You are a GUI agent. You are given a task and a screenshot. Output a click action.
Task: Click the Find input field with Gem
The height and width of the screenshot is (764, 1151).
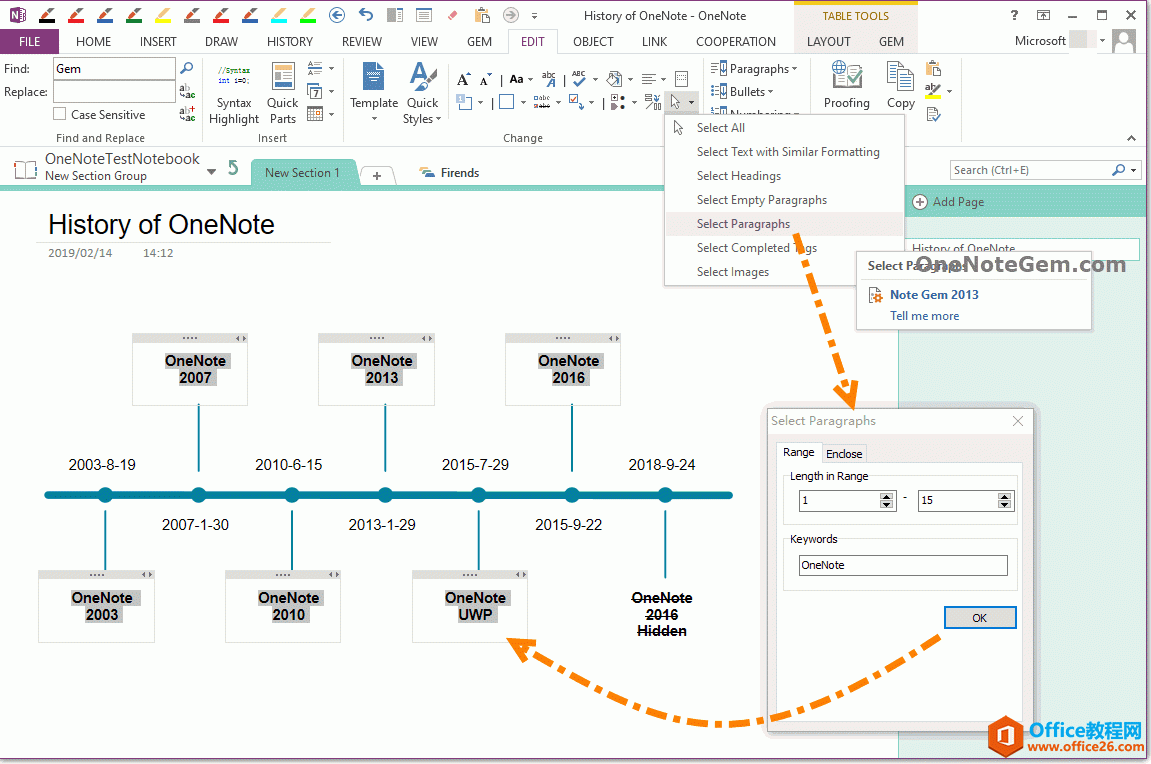[114, 68]
